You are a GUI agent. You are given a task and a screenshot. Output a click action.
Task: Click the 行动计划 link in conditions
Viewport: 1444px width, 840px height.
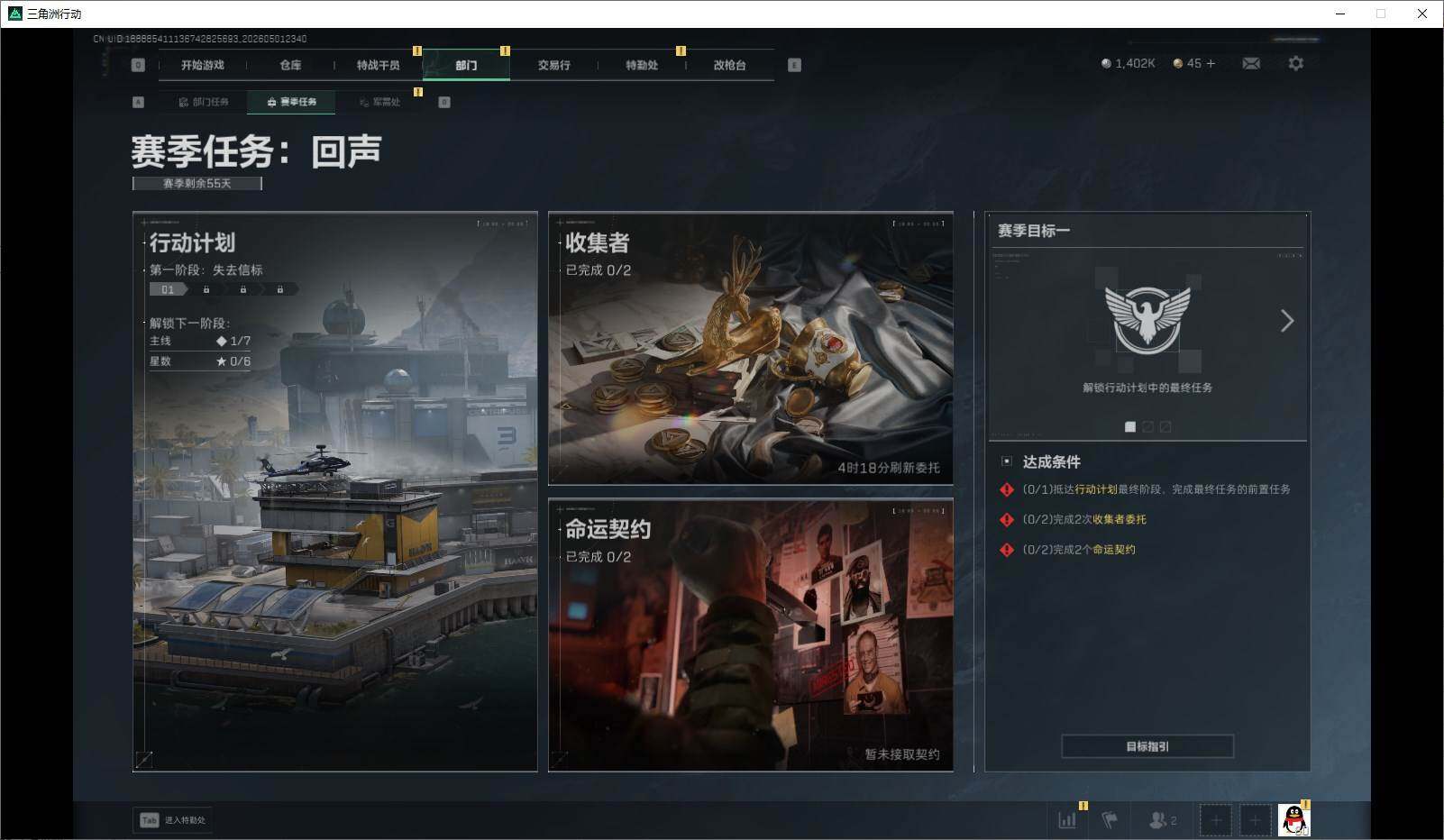click(1096, 489)
